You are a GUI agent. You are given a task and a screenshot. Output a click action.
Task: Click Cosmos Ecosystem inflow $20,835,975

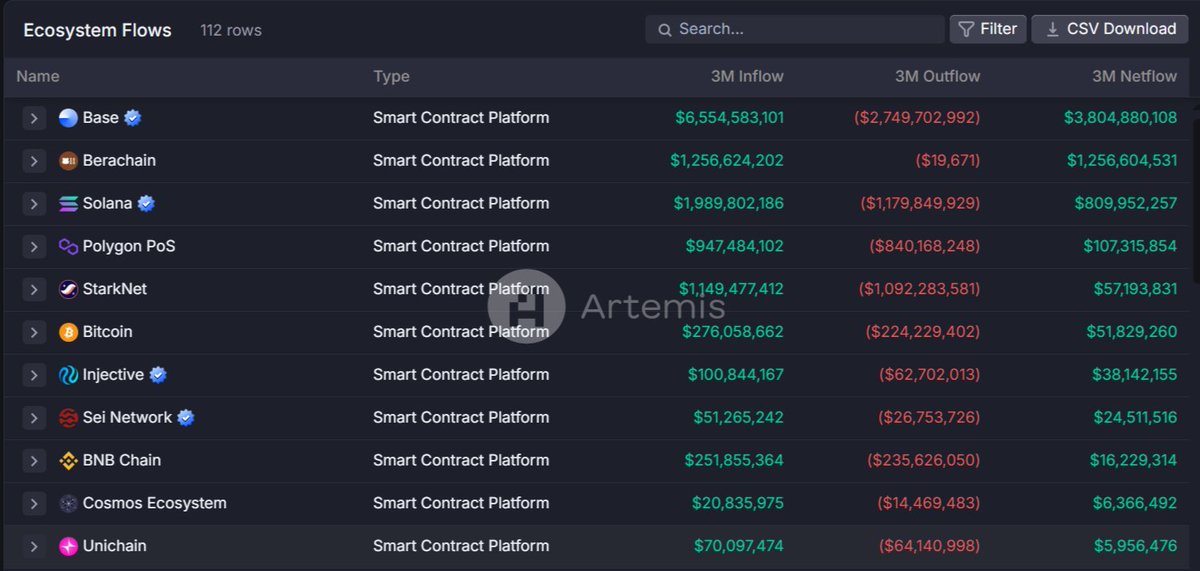(738, 504)
